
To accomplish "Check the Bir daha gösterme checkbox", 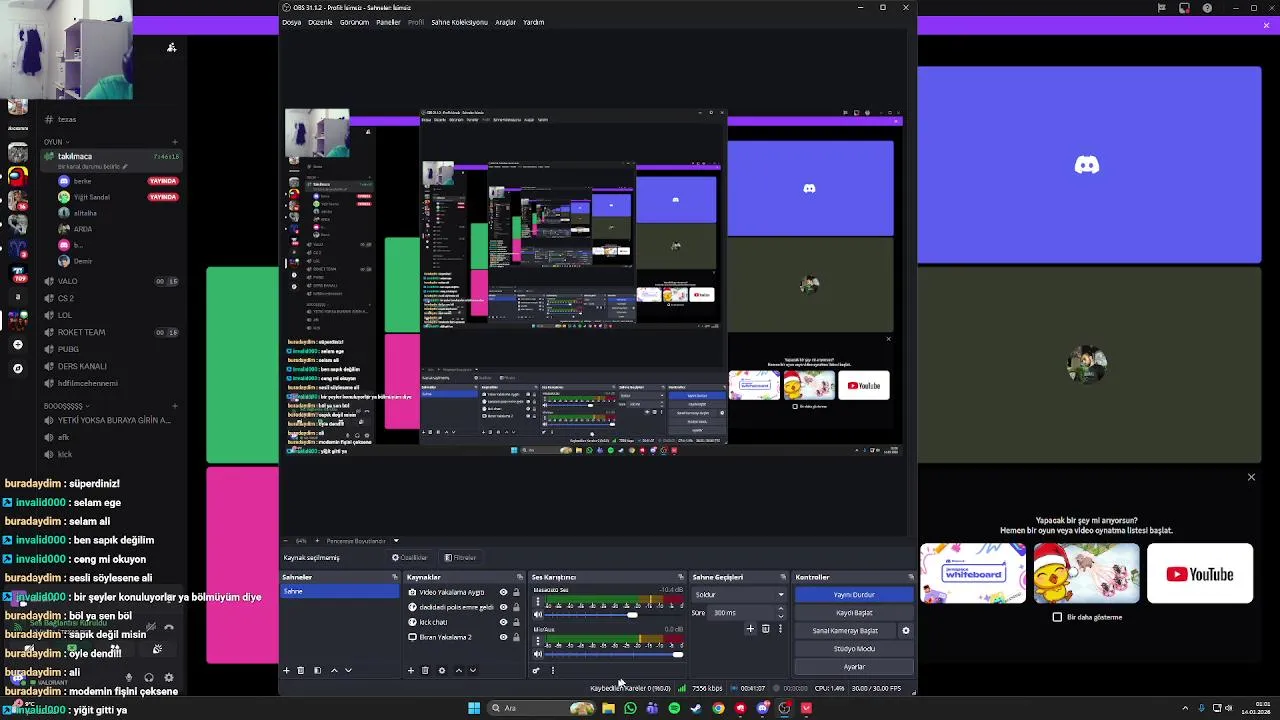I will [x=1057, y=617].
